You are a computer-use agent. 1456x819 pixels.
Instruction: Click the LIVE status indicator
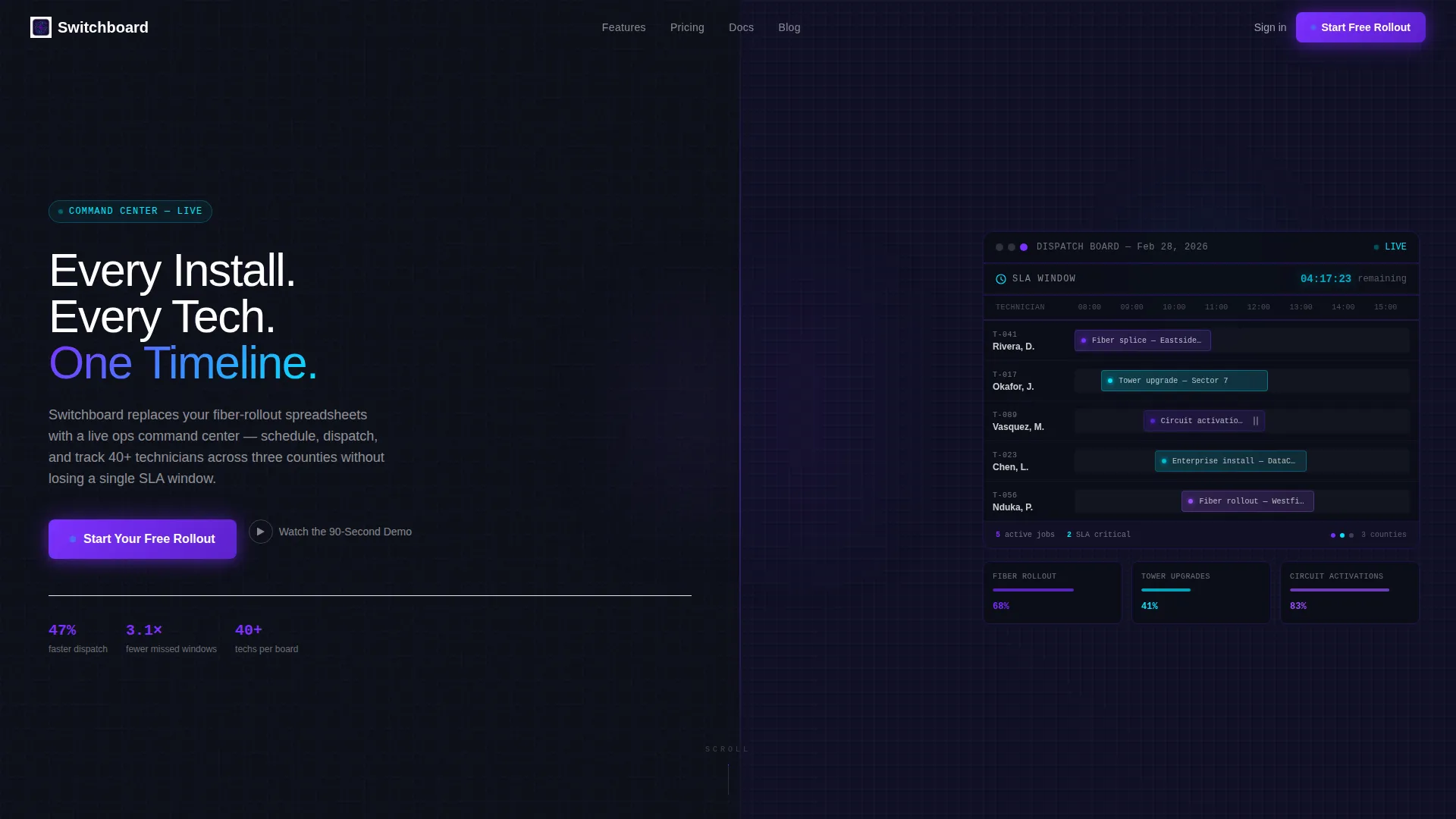coord(1390,247)
